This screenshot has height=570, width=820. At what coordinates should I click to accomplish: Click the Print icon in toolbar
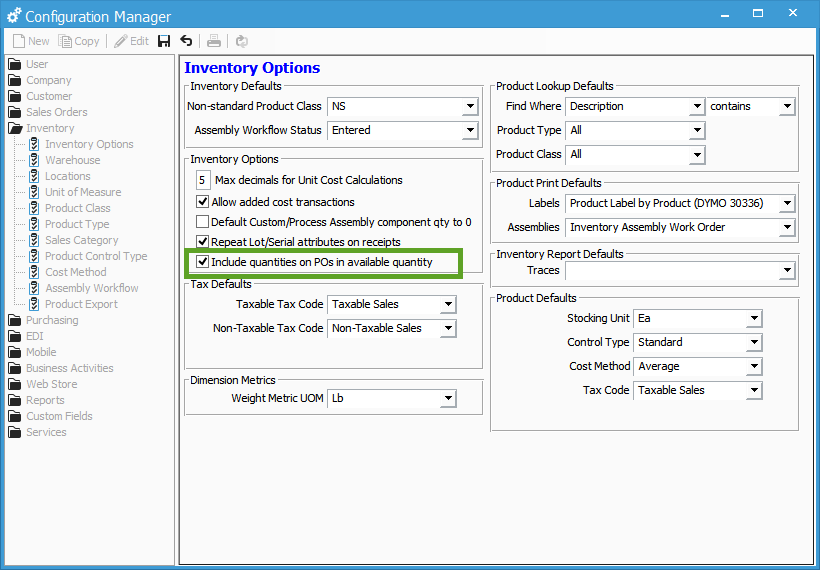click(214, 41)
